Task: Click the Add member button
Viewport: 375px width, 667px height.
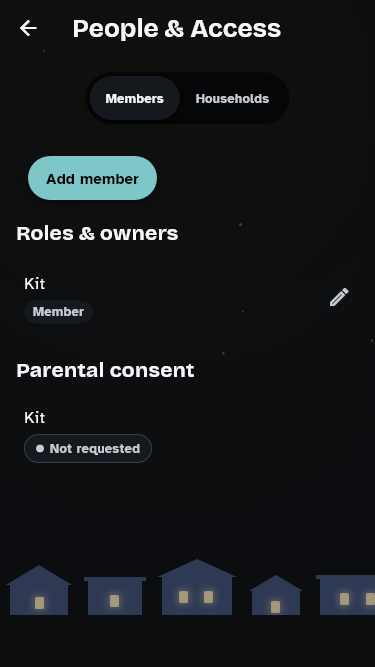Action: click(x=92, y=178)
